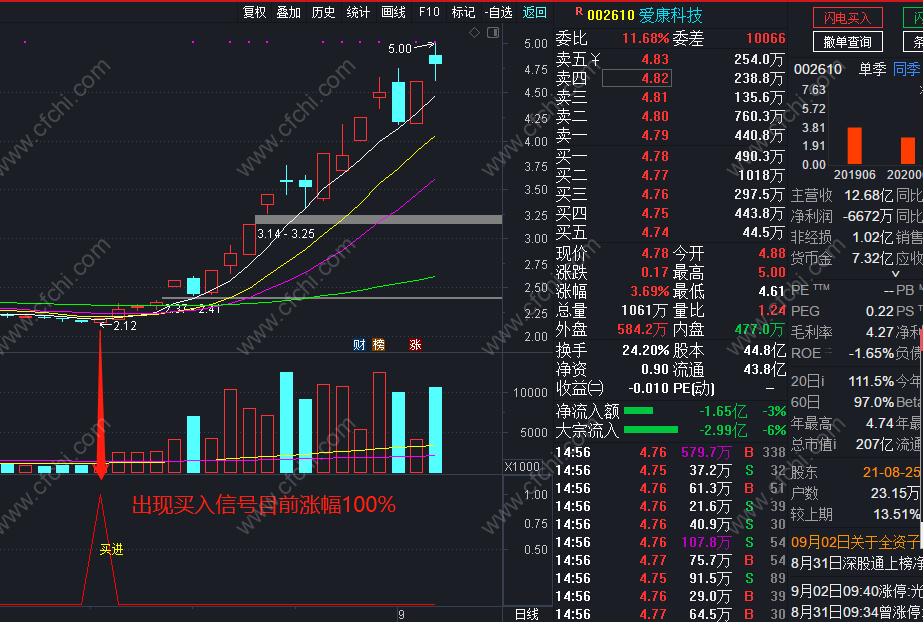
Task: Click the 卖五 price 4.83
Action: click(x=655, y=59)
